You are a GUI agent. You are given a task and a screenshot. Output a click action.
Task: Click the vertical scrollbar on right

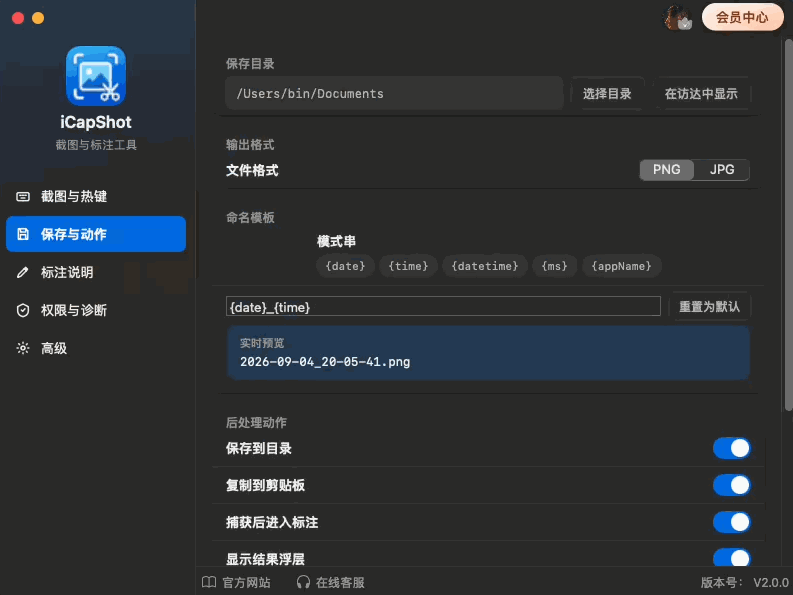coord(788,225)
